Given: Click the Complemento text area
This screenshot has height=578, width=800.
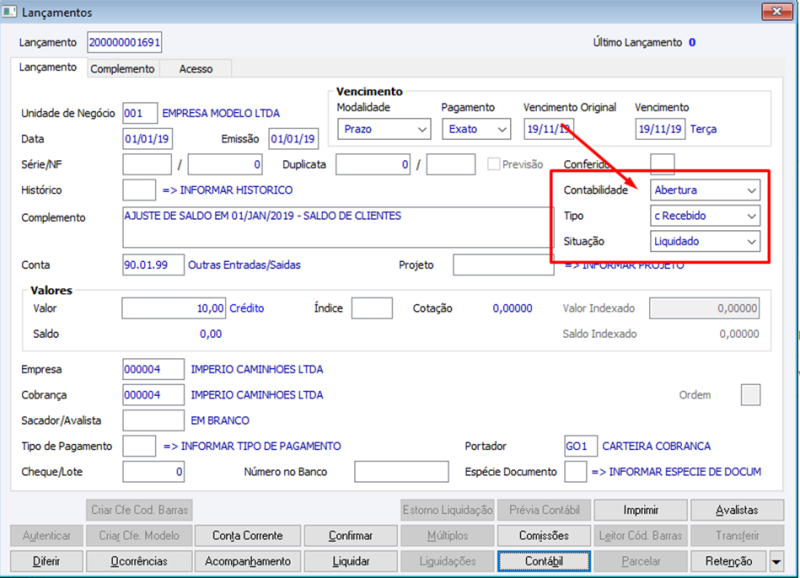Looking at the screenshot, I should point(338,227).
